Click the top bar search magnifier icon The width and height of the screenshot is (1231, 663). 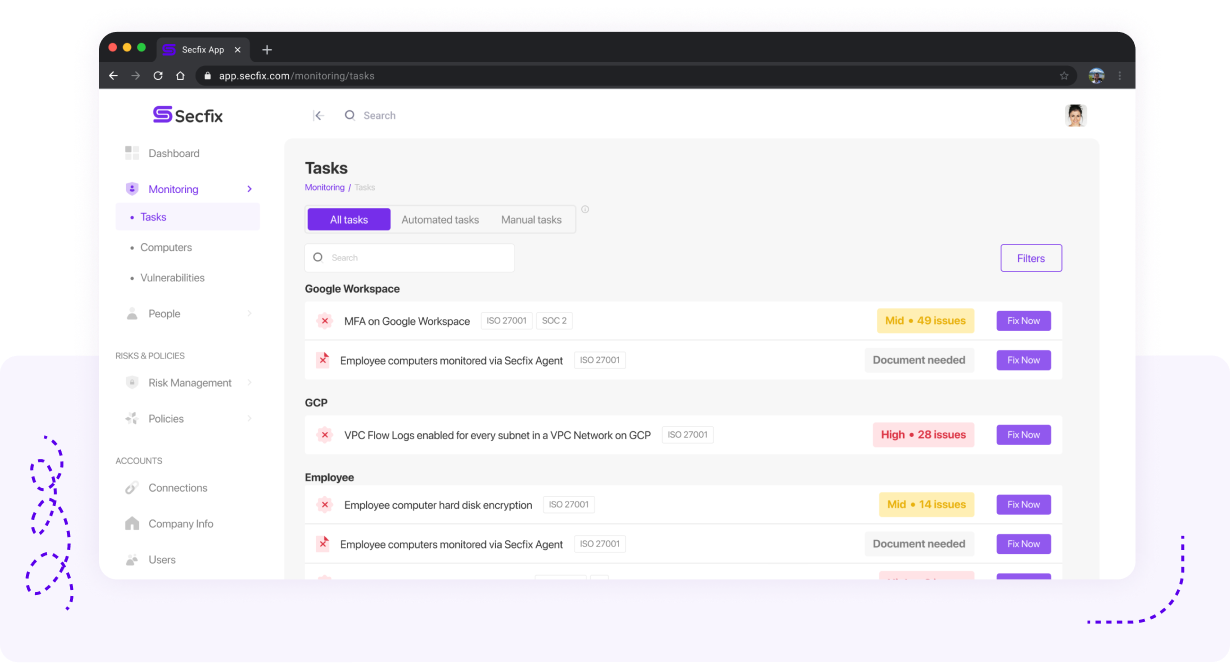(x=350, y=115)
